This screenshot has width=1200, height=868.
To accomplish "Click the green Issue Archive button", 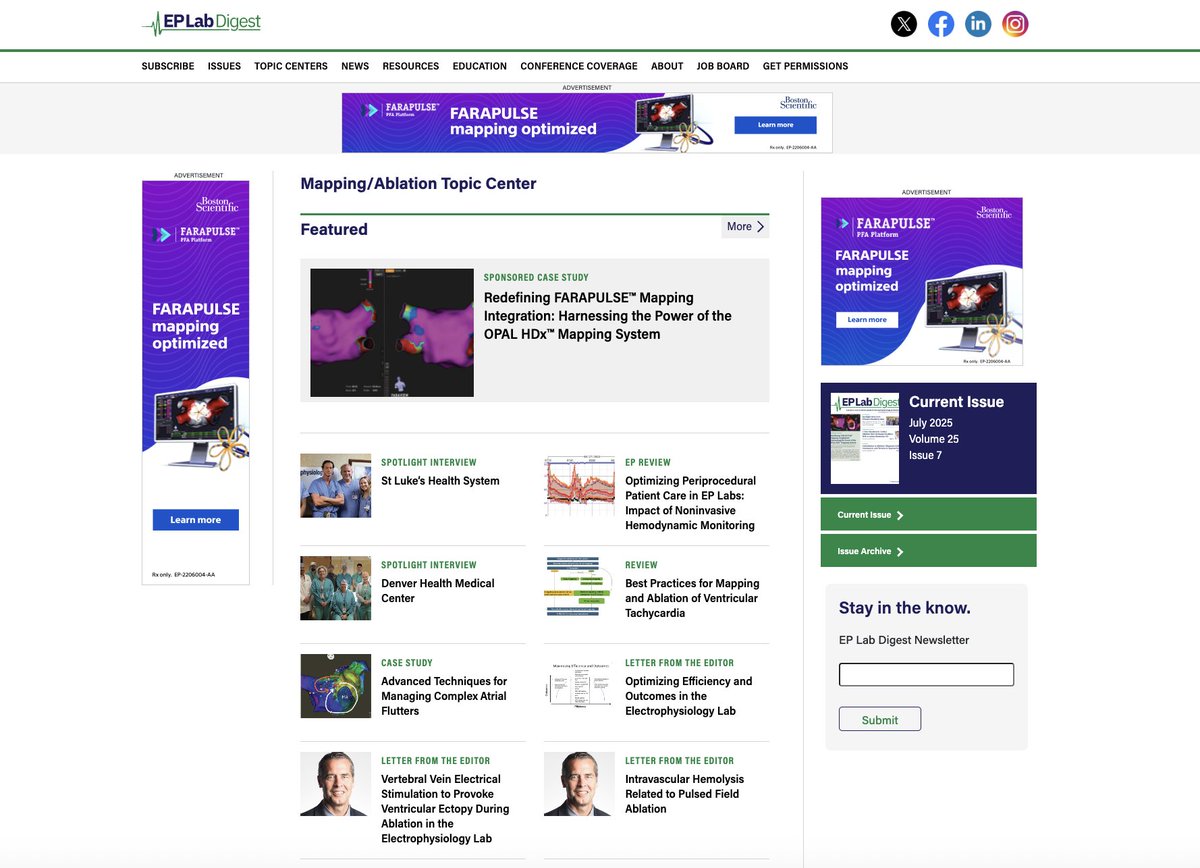I will click(x=929, y=551).
